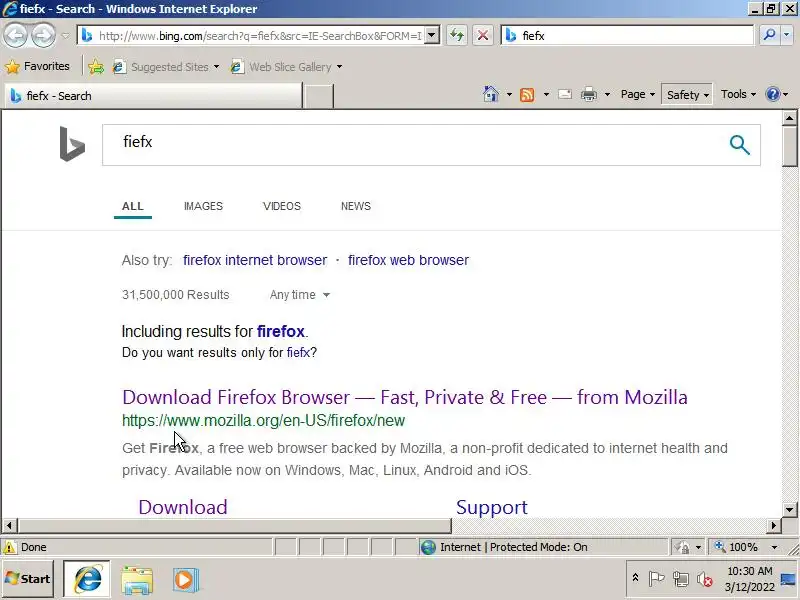This screenshot has width=800, height=600.
Task: Click 'firefox web browser' suggestion link
Action: (x=408, y=260)
